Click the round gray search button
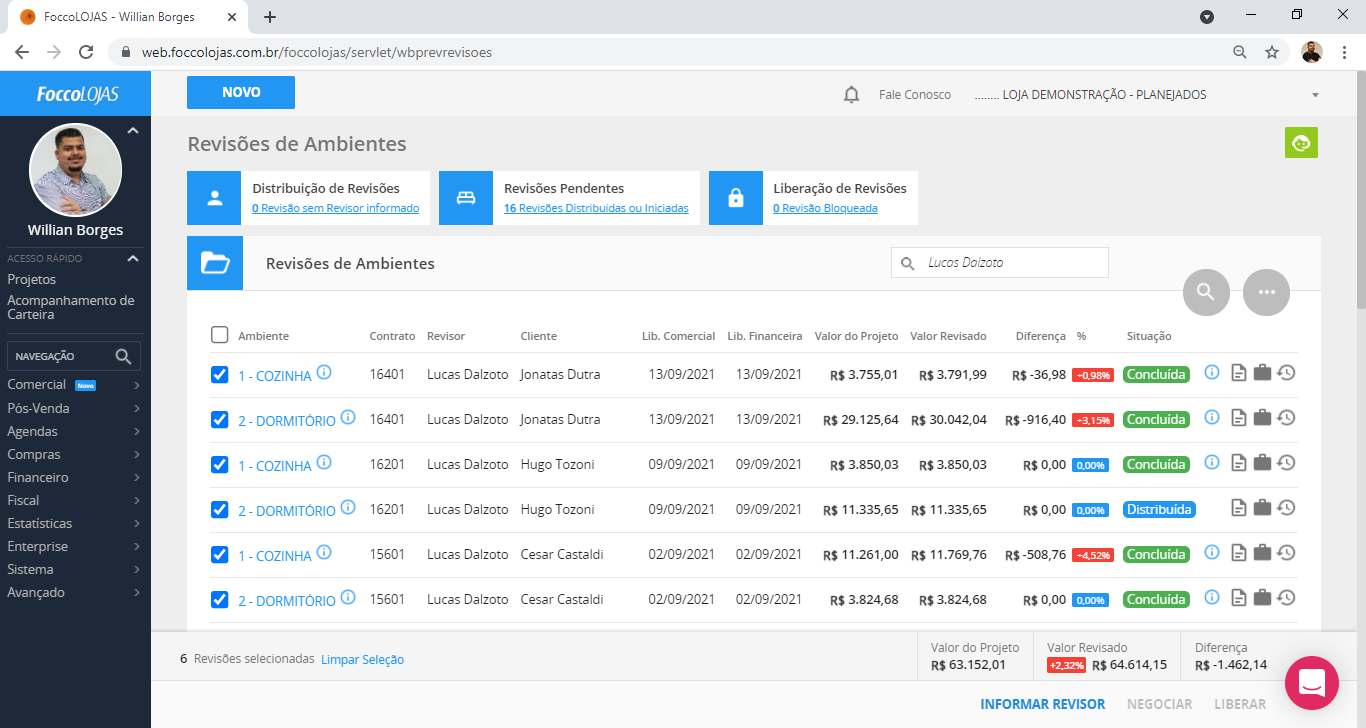The height and width of the screenshot is (728, 1366). pyautogui.click(x=1206, y=292)
